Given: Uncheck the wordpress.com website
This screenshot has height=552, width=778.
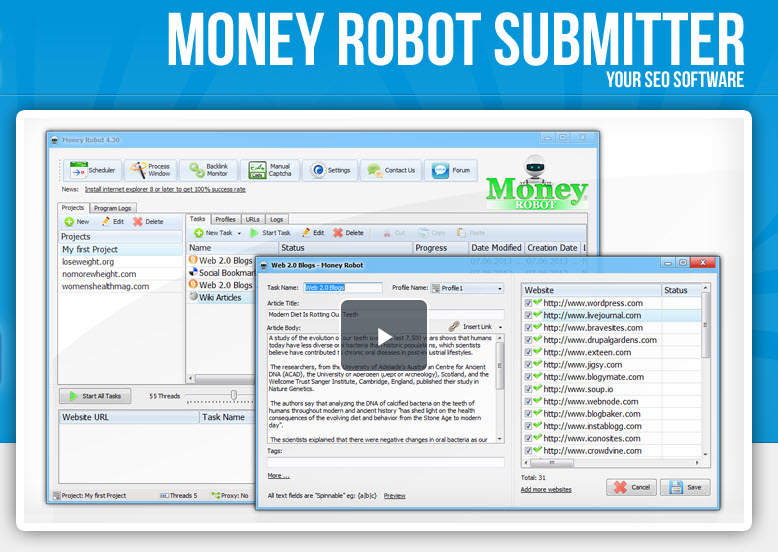Looking at the screenshot, I should (x=528, y=303).
